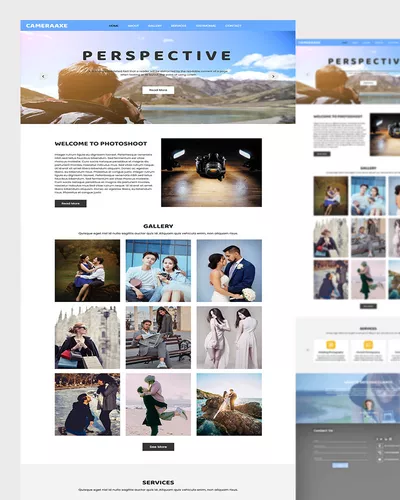Click the See More button below gallery
Screen dimensions: 400x500
pos(158,447)
